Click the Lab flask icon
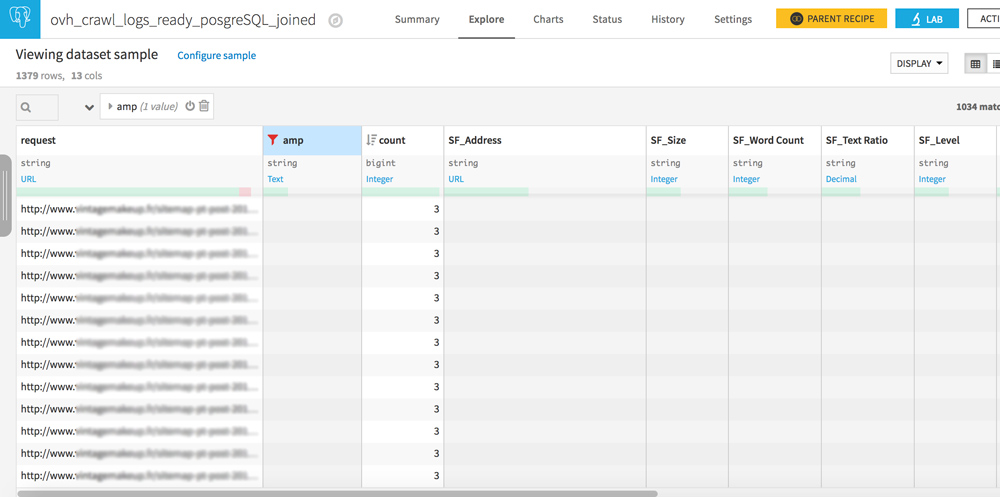Viewport: 1000px width, 497px height. click(915, 19)
